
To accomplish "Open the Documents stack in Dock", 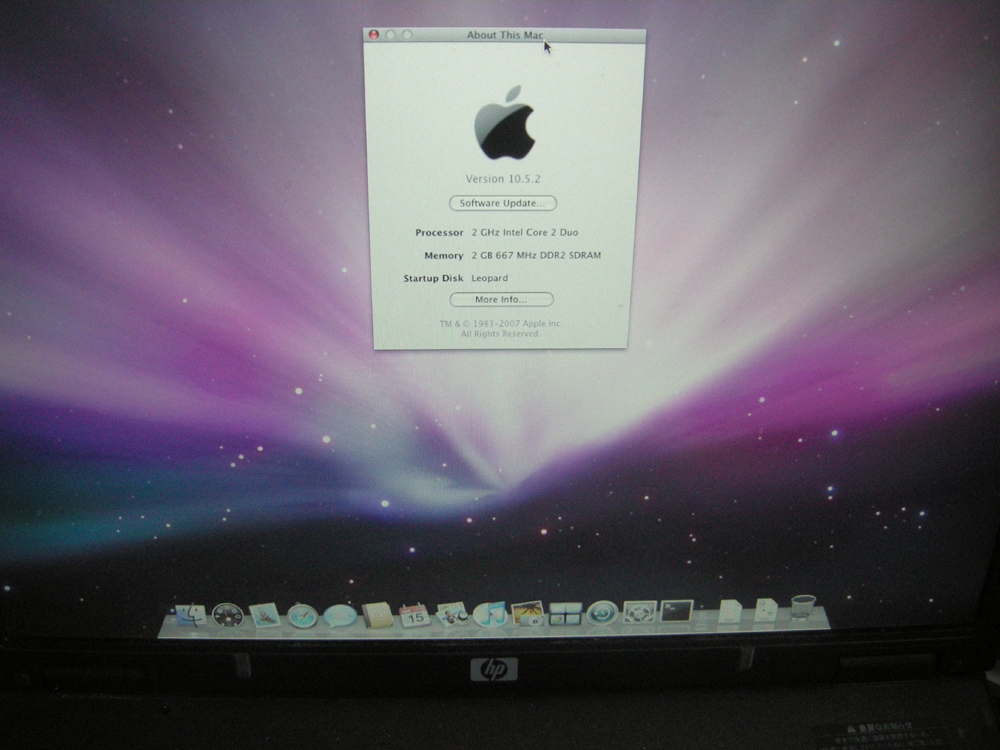I will (730, 610).
